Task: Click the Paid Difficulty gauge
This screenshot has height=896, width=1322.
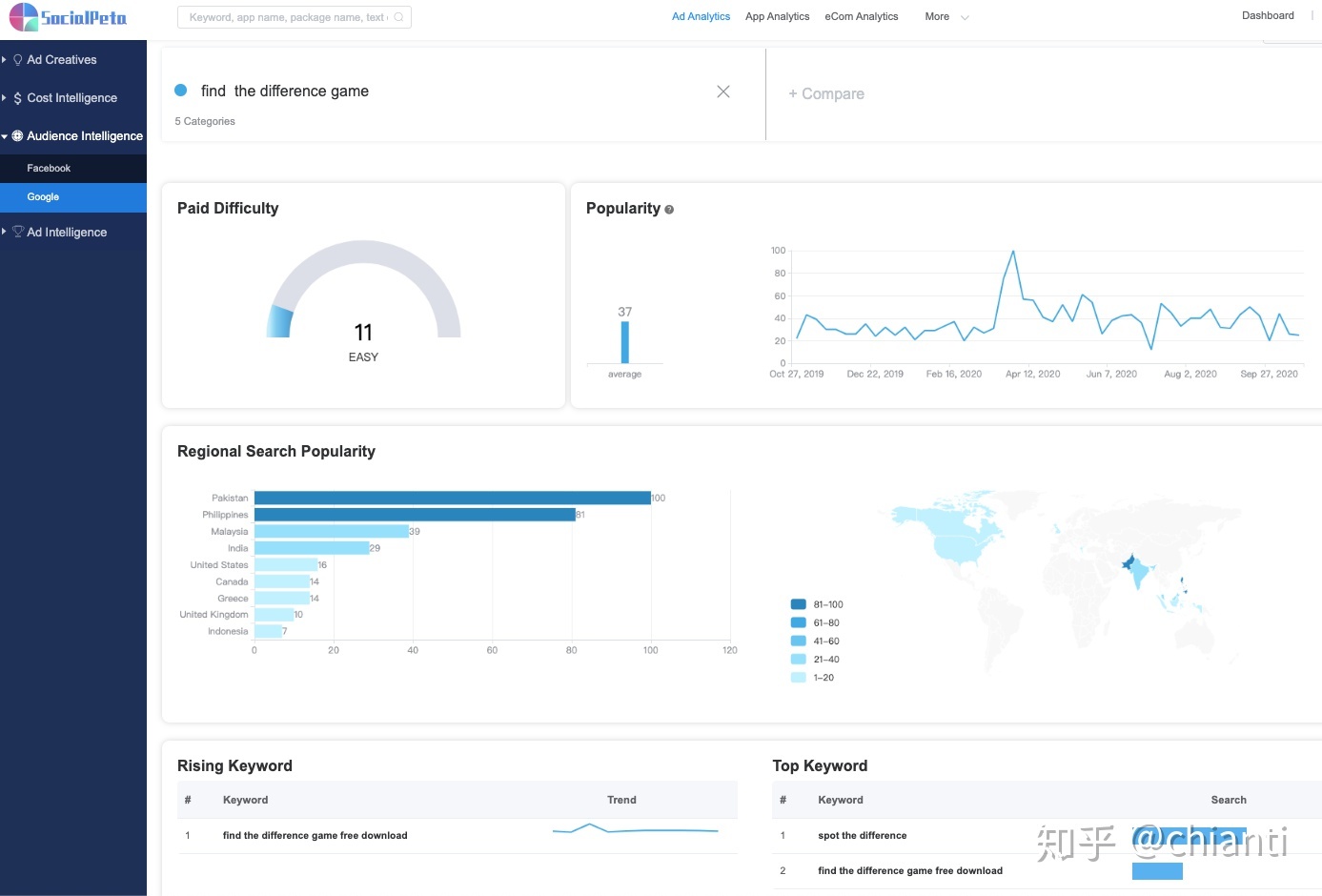Action: pos(363,289)
